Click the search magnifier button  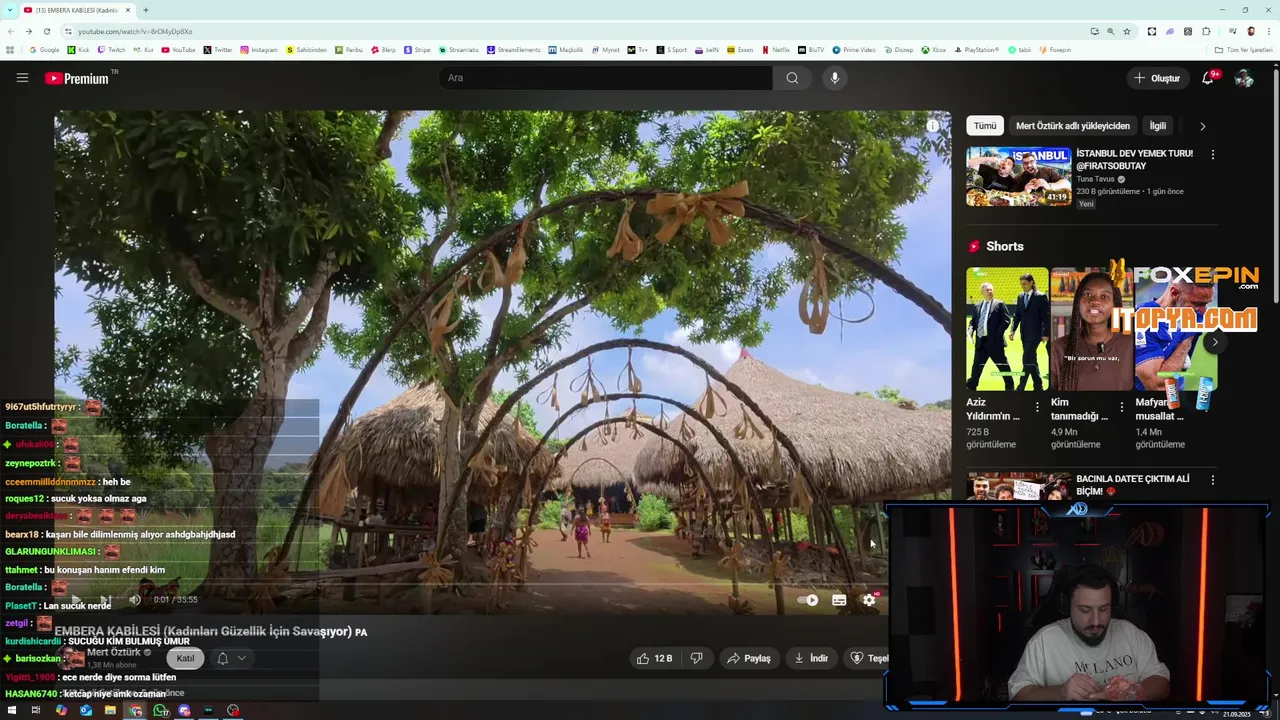click(x=792, y=78)
